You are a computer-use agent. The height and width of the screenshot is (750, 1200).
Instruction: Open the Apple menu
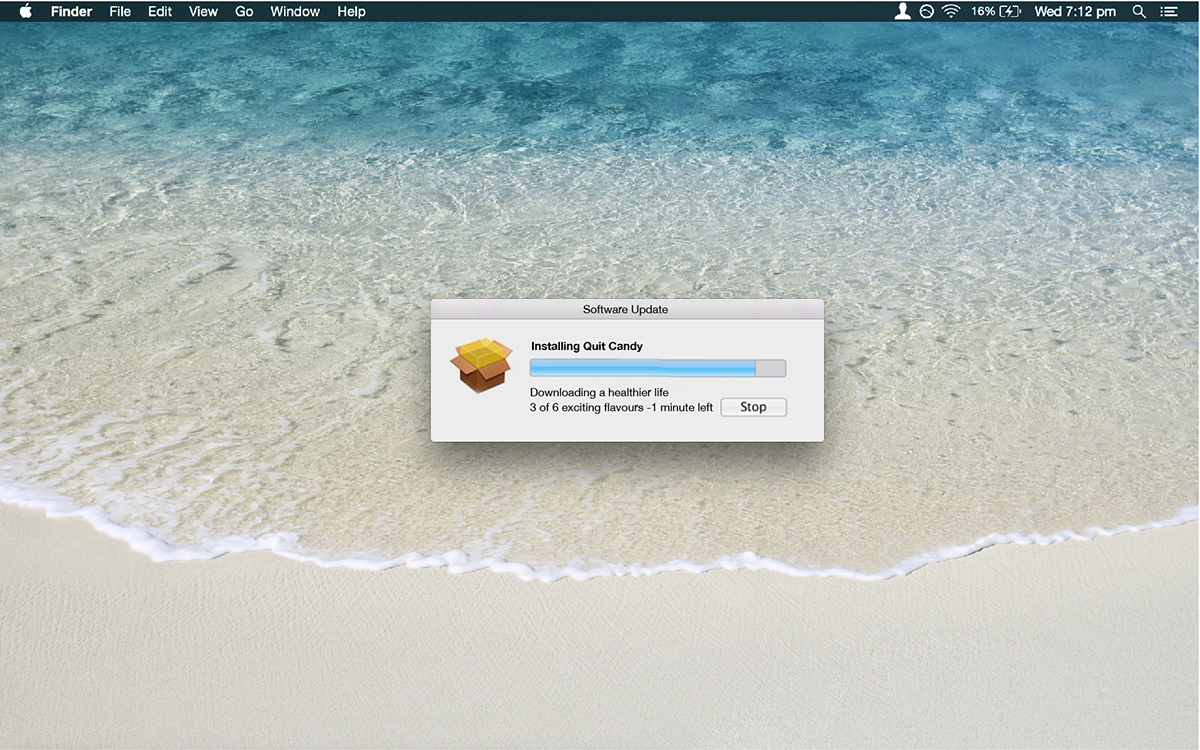tap(25, 11)
